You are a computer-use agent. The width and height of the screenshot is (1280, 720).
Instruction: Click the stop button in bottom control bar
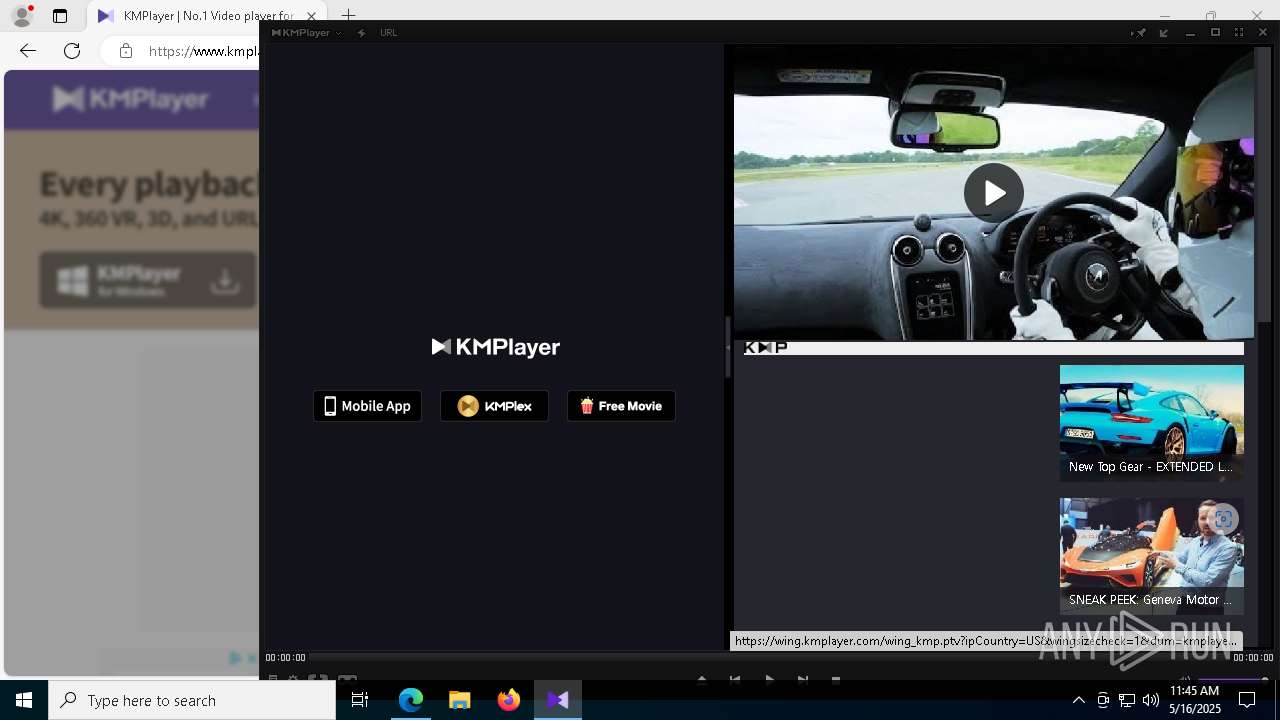[x=836, y=680]
